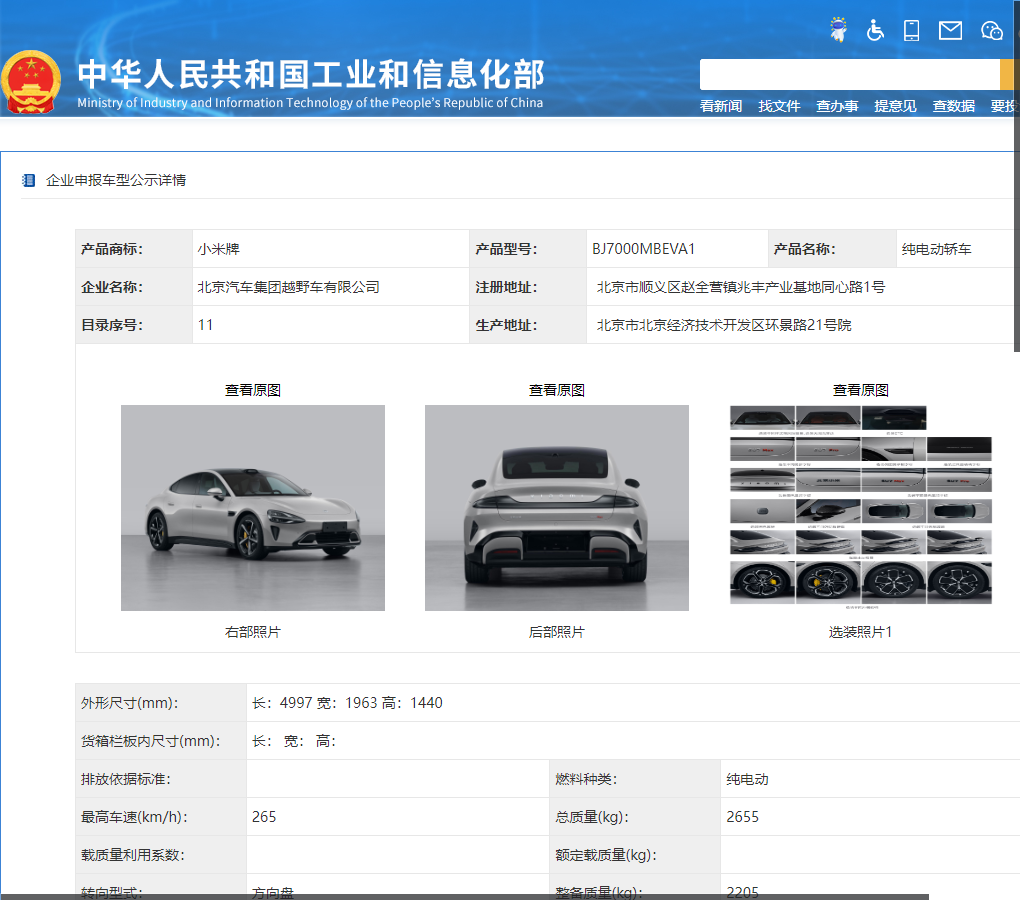Image resolution: width=1020 pixels, height=900 pixels.
Task: Click the caption 后部照片
Action: point(557,632)
